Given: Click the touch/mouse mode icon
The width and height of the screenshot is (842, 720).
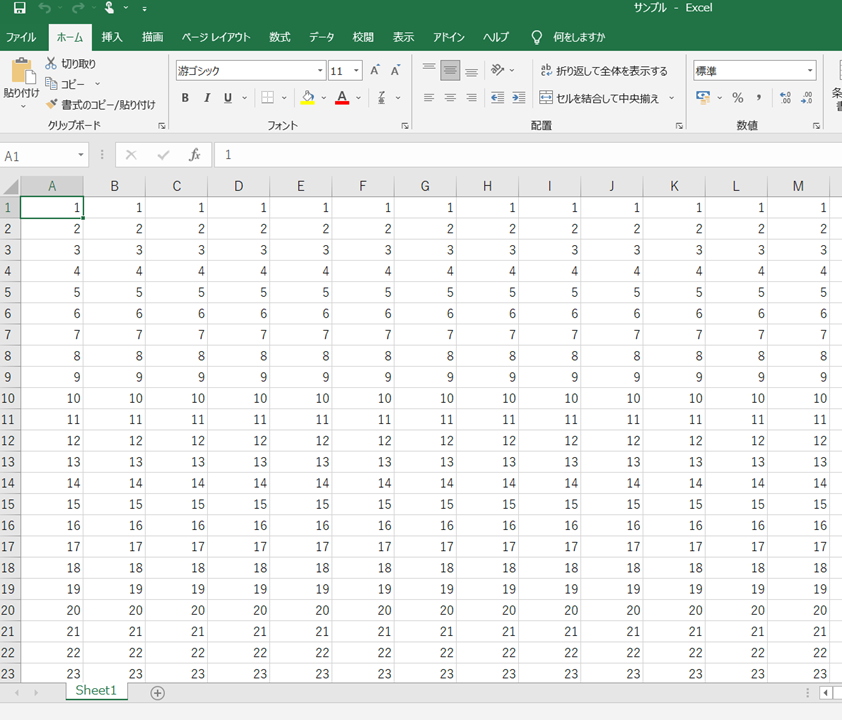Looking at the screenshot, I should click(x=110, y=8).
